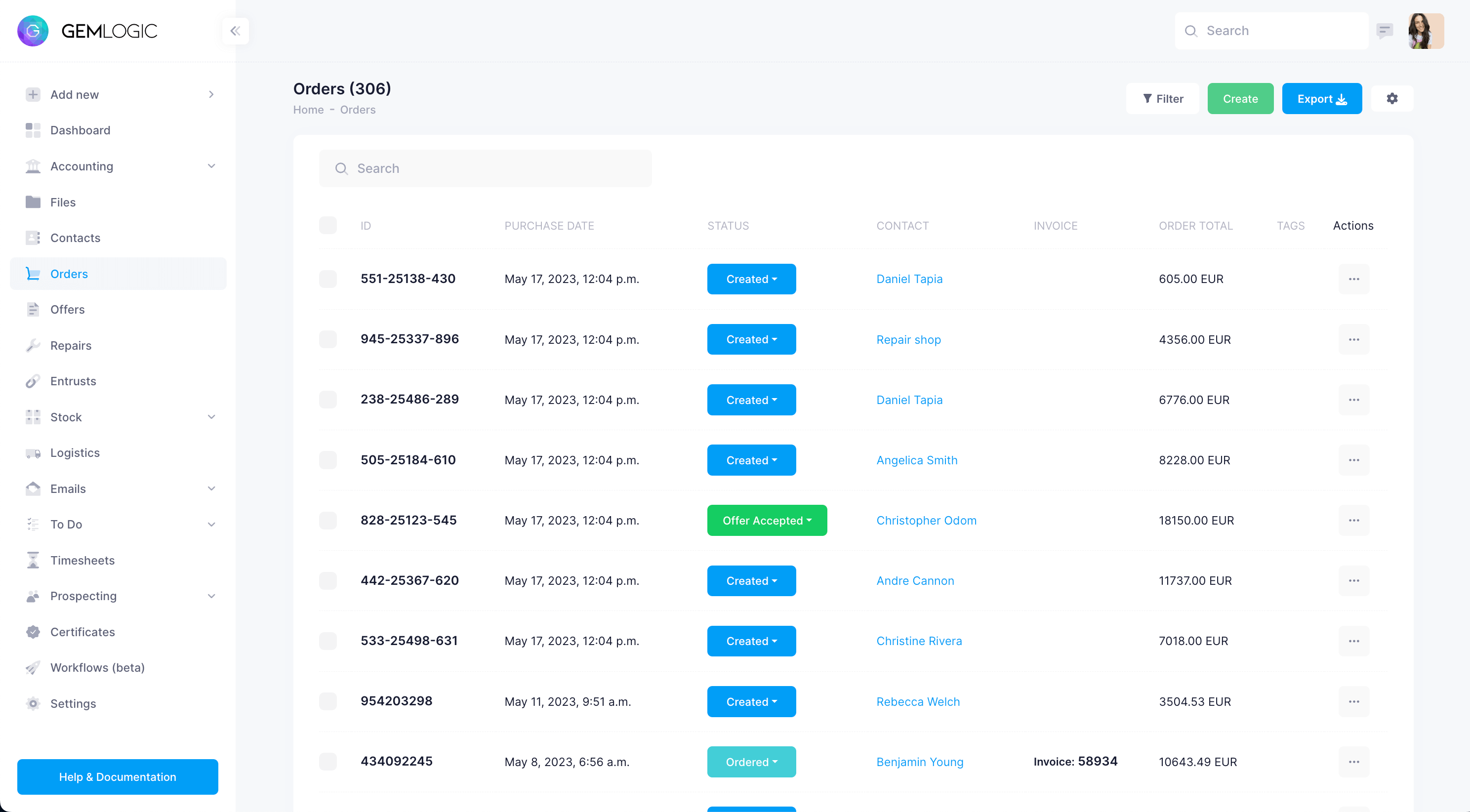This screenshot has height=812, width=1470.
Task: Open actions menu for order 533-25498-631
Action: 1353,641
